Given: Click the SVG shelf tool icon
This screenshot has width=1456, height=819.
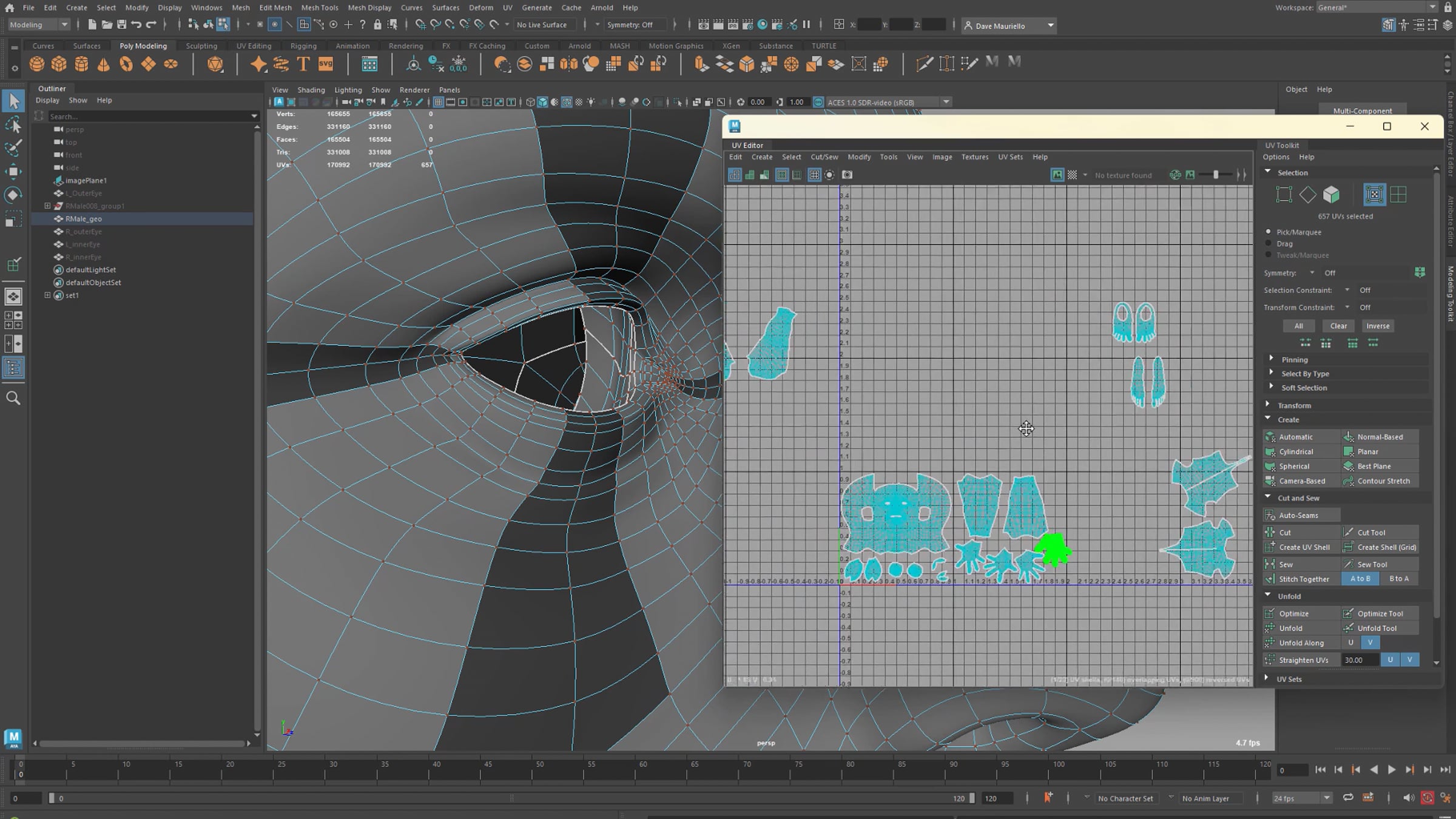Looking at the screenshot, I should tap(326, 64).
